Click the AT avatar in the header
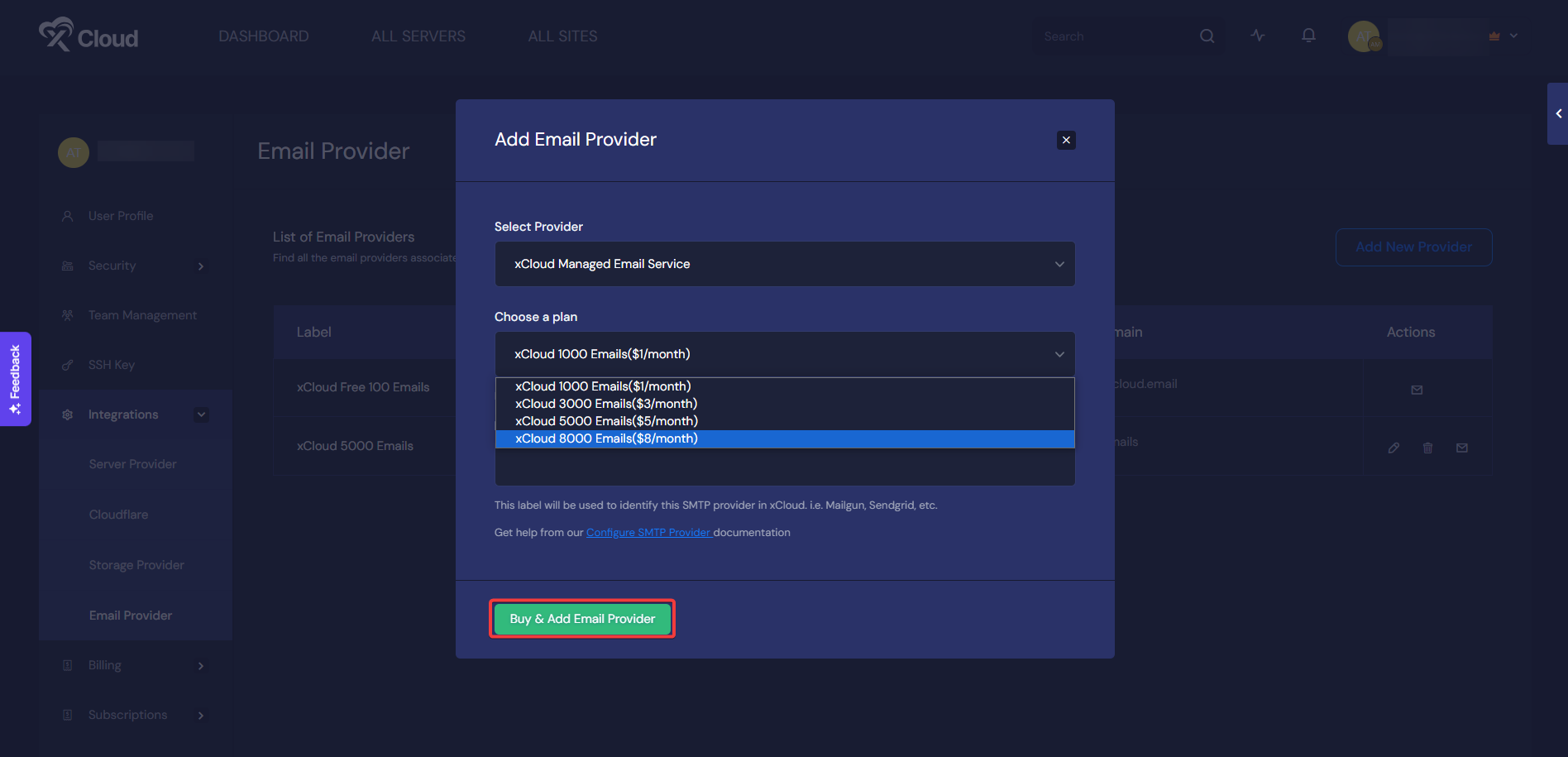1568x757 pixels. 1364,36
